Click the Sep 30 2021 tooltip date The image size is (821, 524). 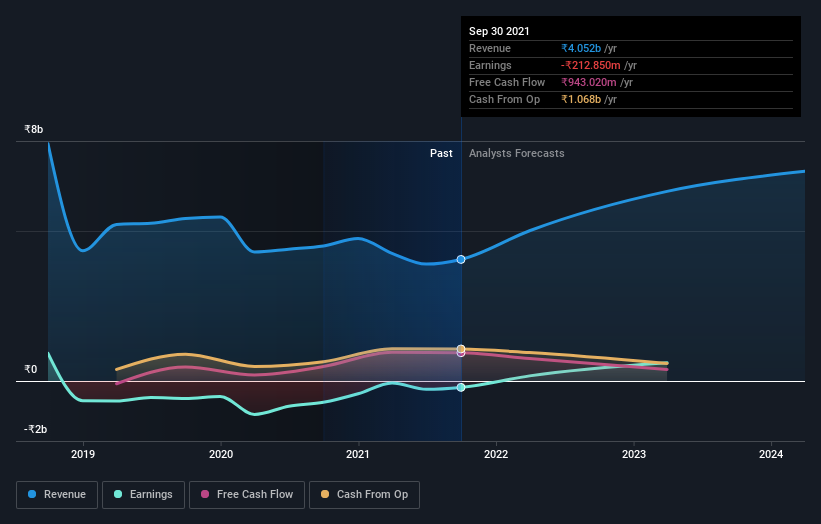(x=499, y=31)
